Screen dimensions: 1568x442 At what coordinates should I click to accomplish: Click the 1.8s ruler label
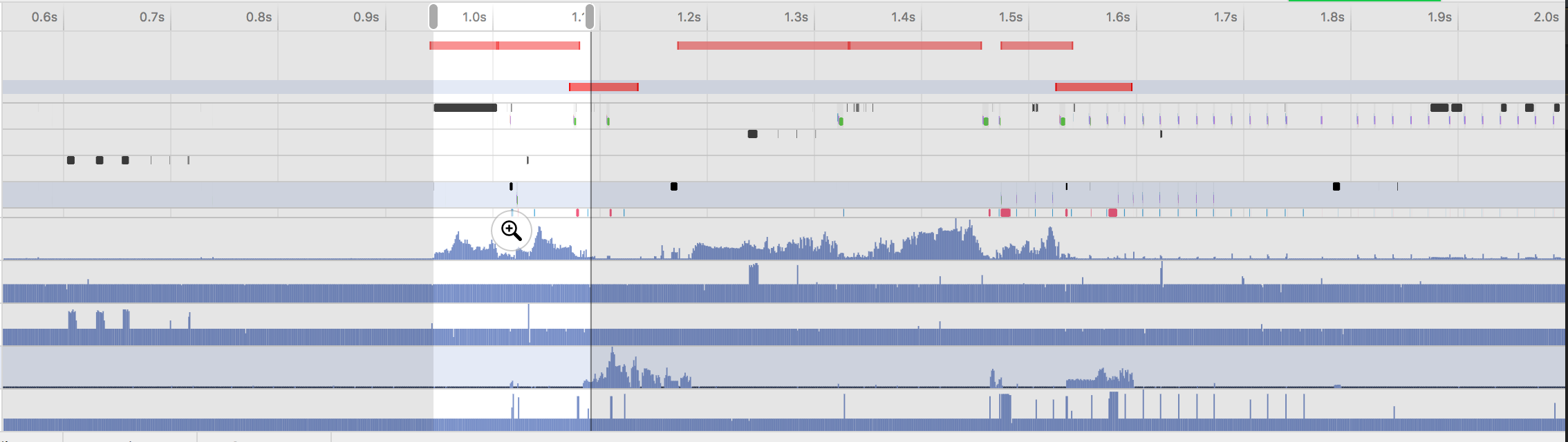click(x=1332, y=17)
